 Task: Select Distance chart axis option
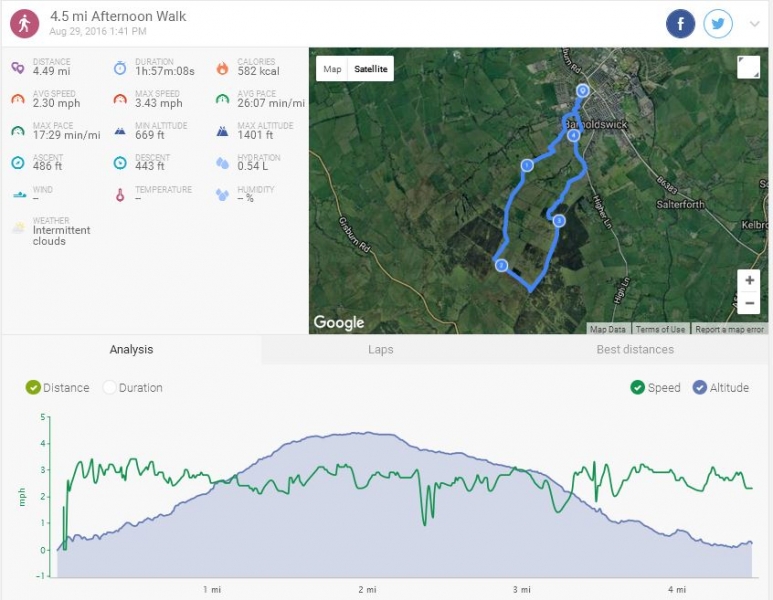click(33, 388)
